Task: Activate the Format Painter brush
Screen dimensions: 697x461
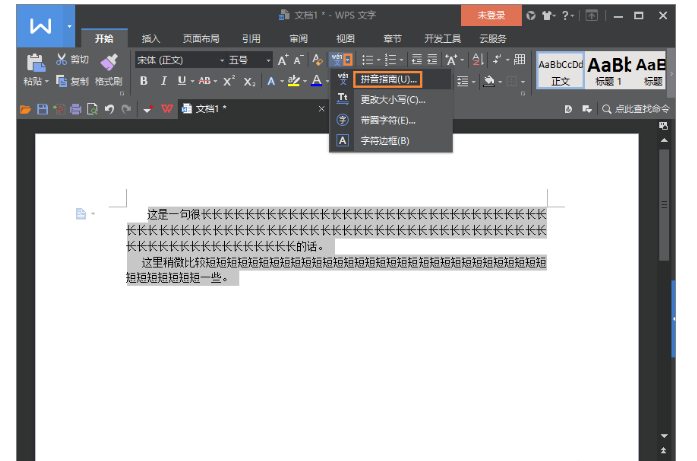Action: click(x=109, y=62)
